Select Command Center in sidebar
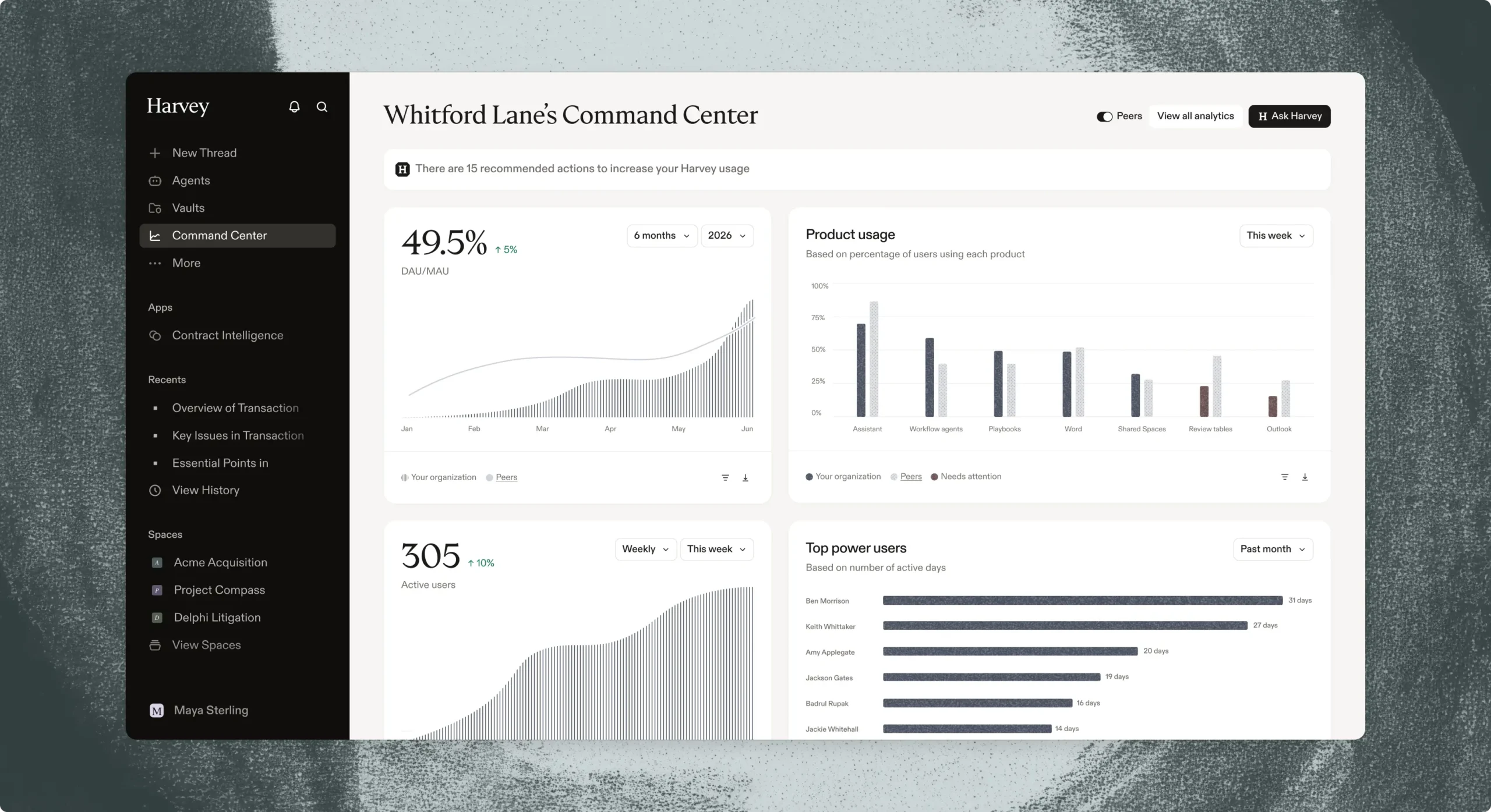This screenshot has width=1491, height=812. tap(238, 236)
